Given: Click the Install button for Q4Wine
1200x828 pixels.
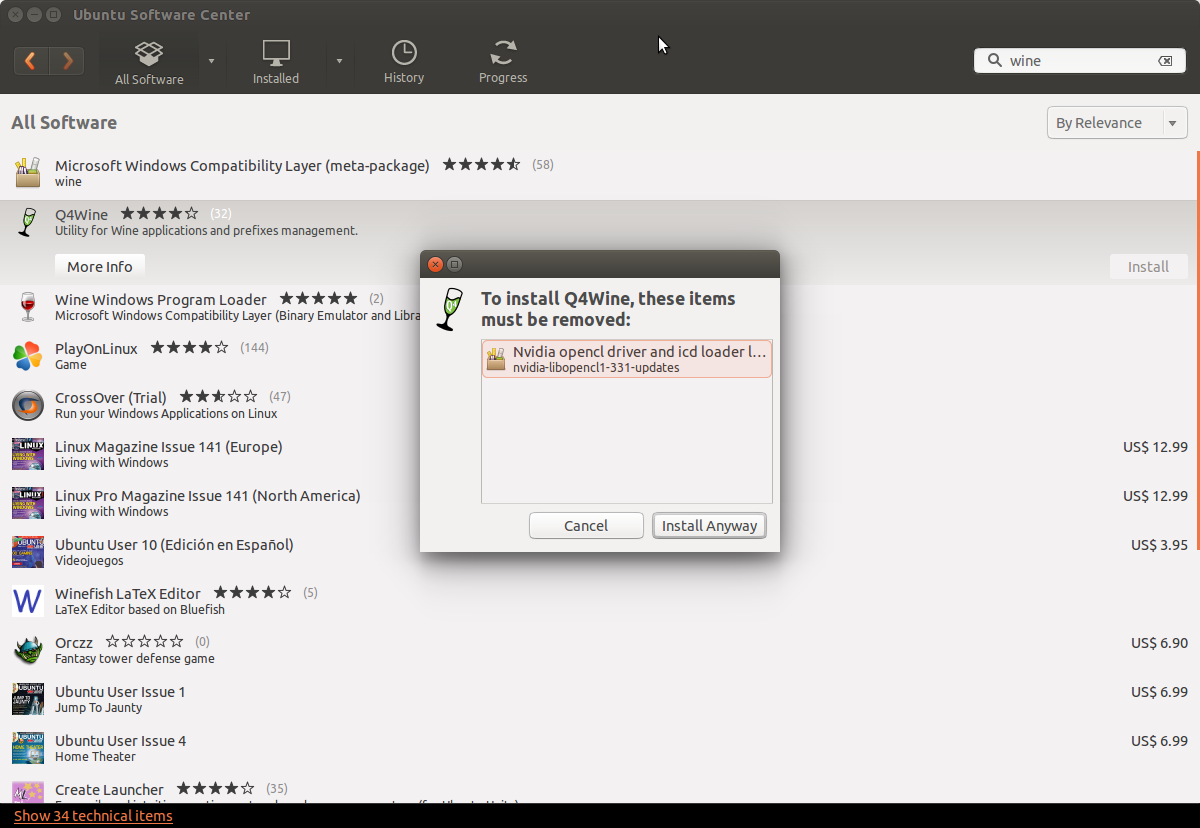Looking at the screenshot, I should tap(1148, 267).
